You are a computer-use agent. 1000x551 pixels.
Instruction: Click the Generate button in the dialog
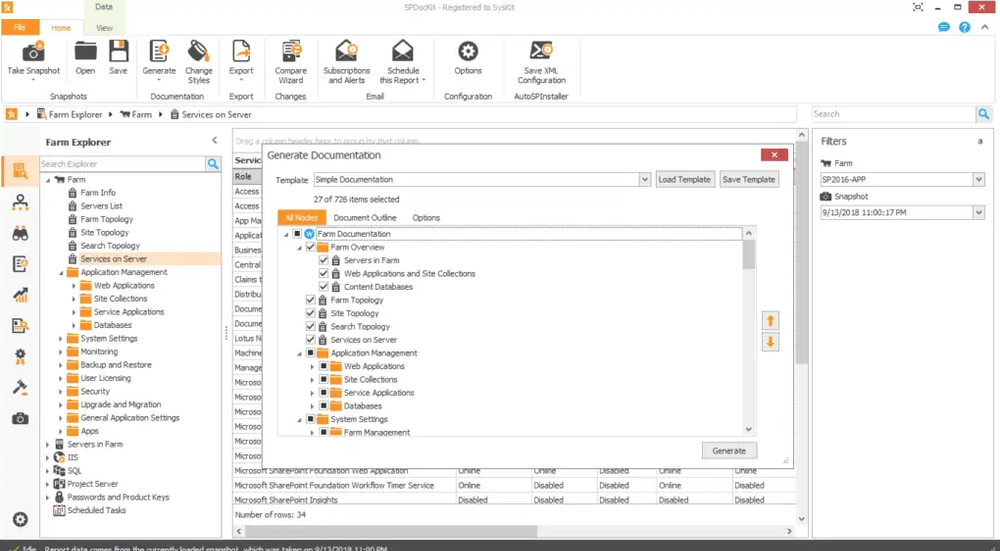point(729,450)
